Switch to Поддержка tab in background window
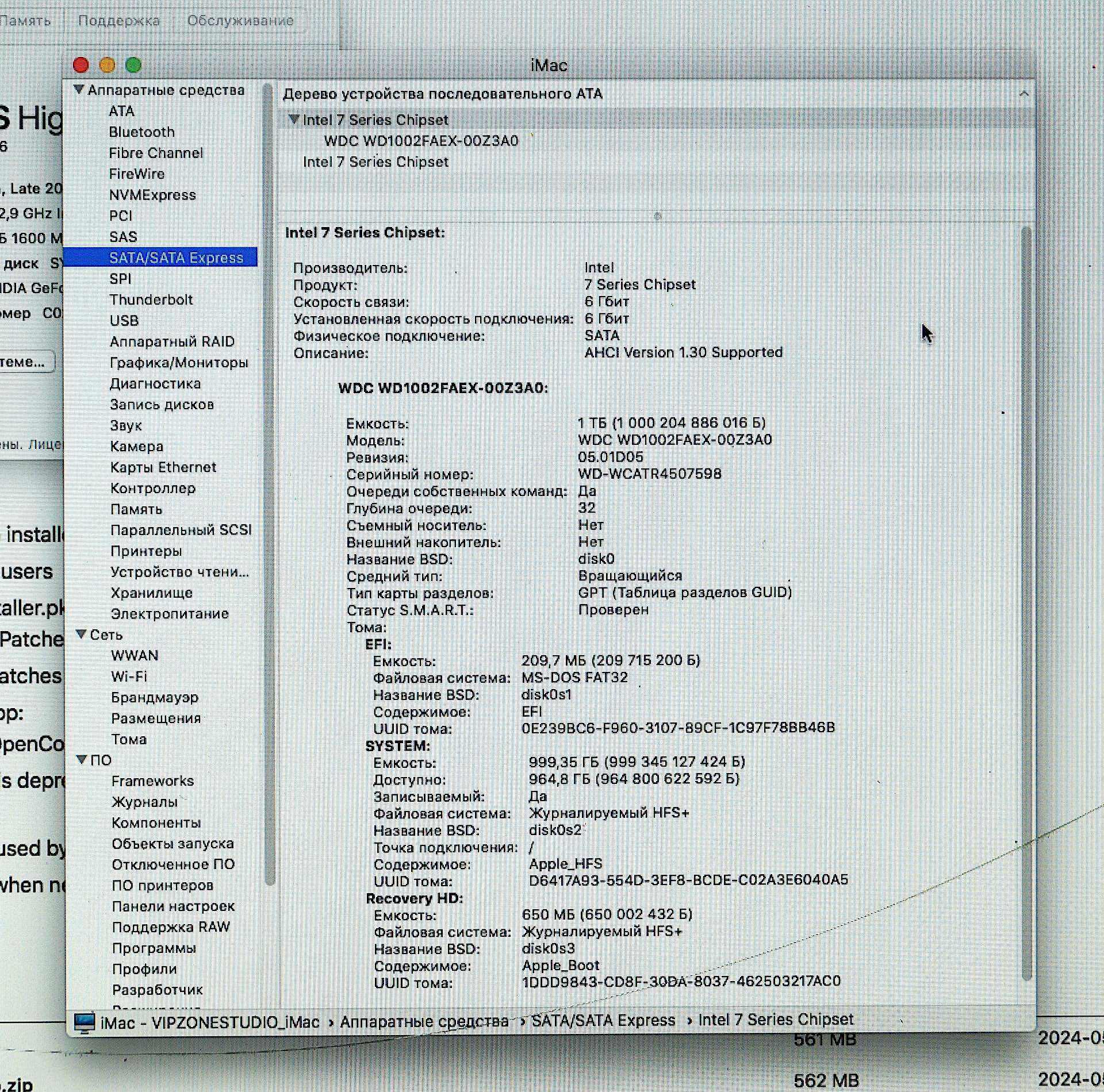 [118, 21]
